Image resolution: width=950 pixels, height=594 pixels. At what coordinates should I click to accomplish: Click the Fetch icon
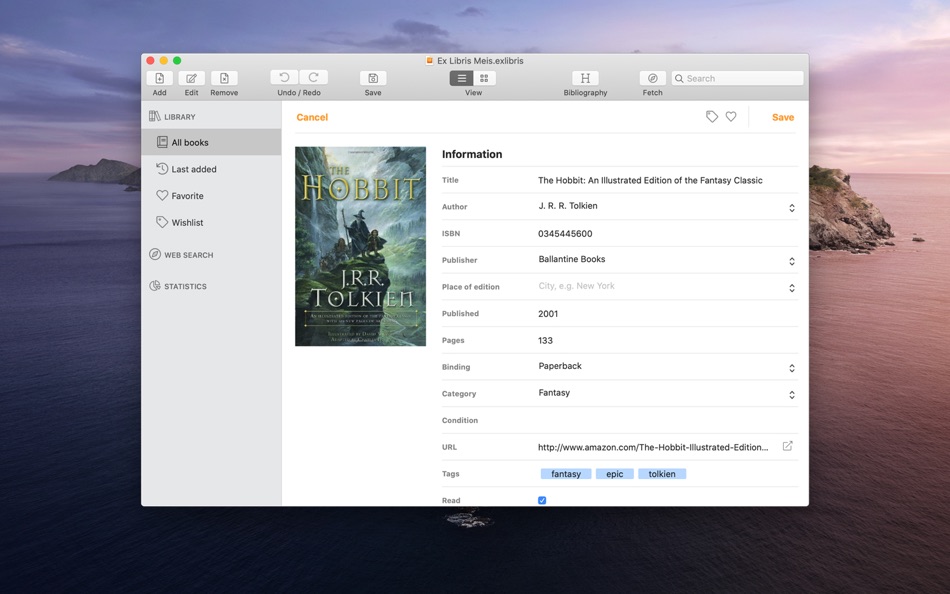tap(652, 77)
